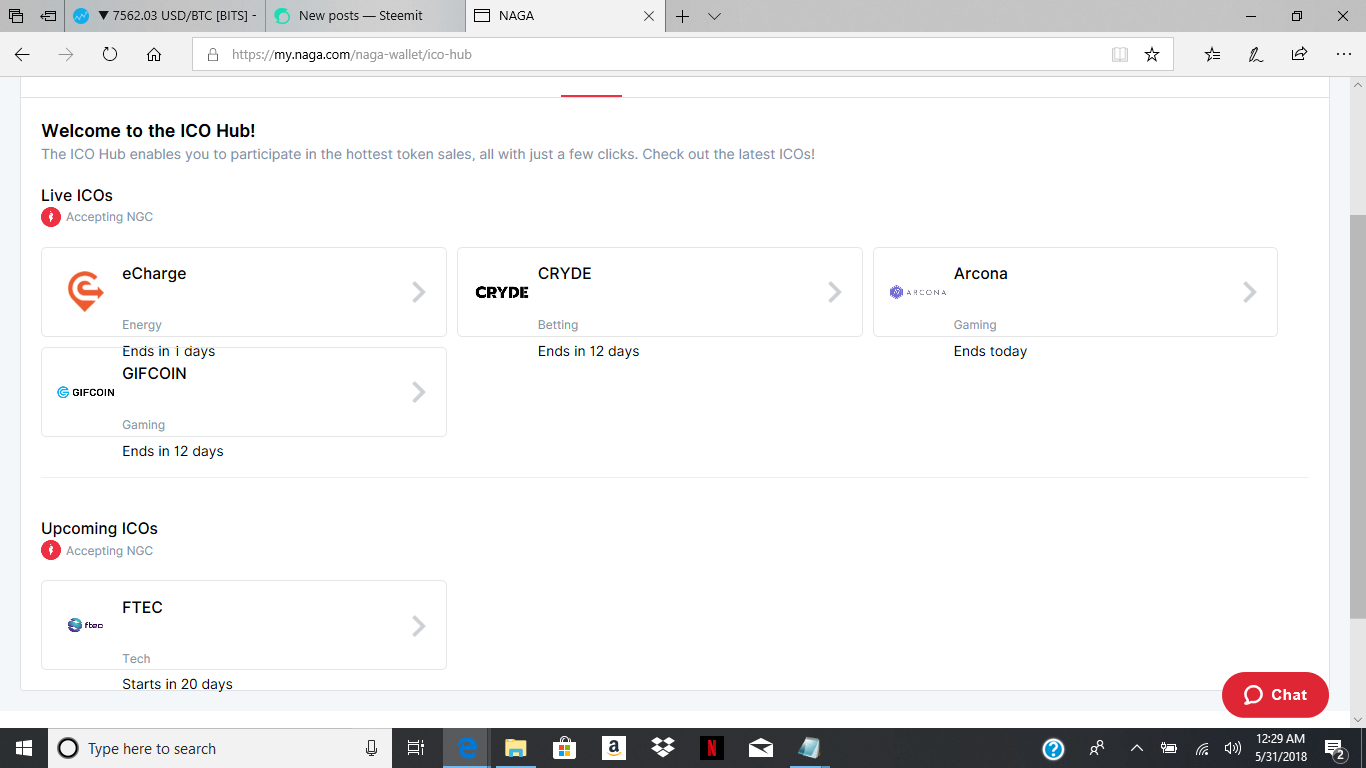Open Edge settings and more menu
This screenshot has width=1366, height=768.
coord(1343,55)
